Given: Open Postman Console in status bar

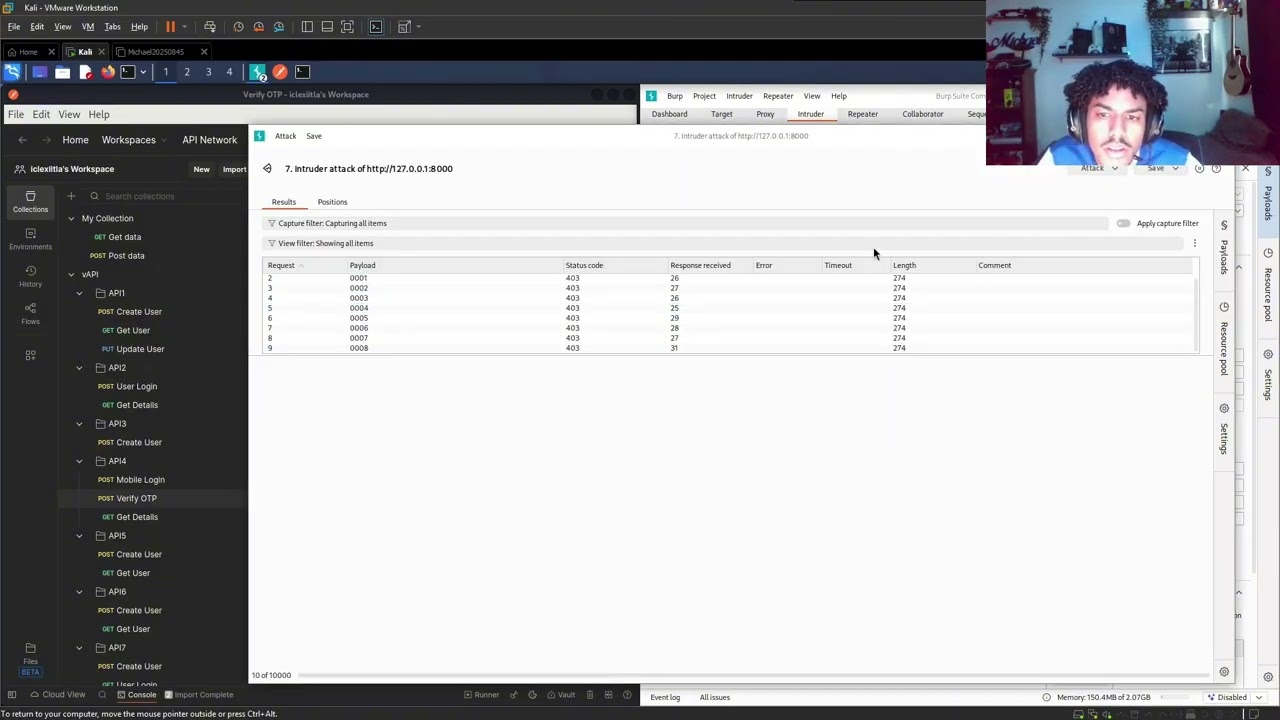Looking at the screenshot, I should coord(136,695).
